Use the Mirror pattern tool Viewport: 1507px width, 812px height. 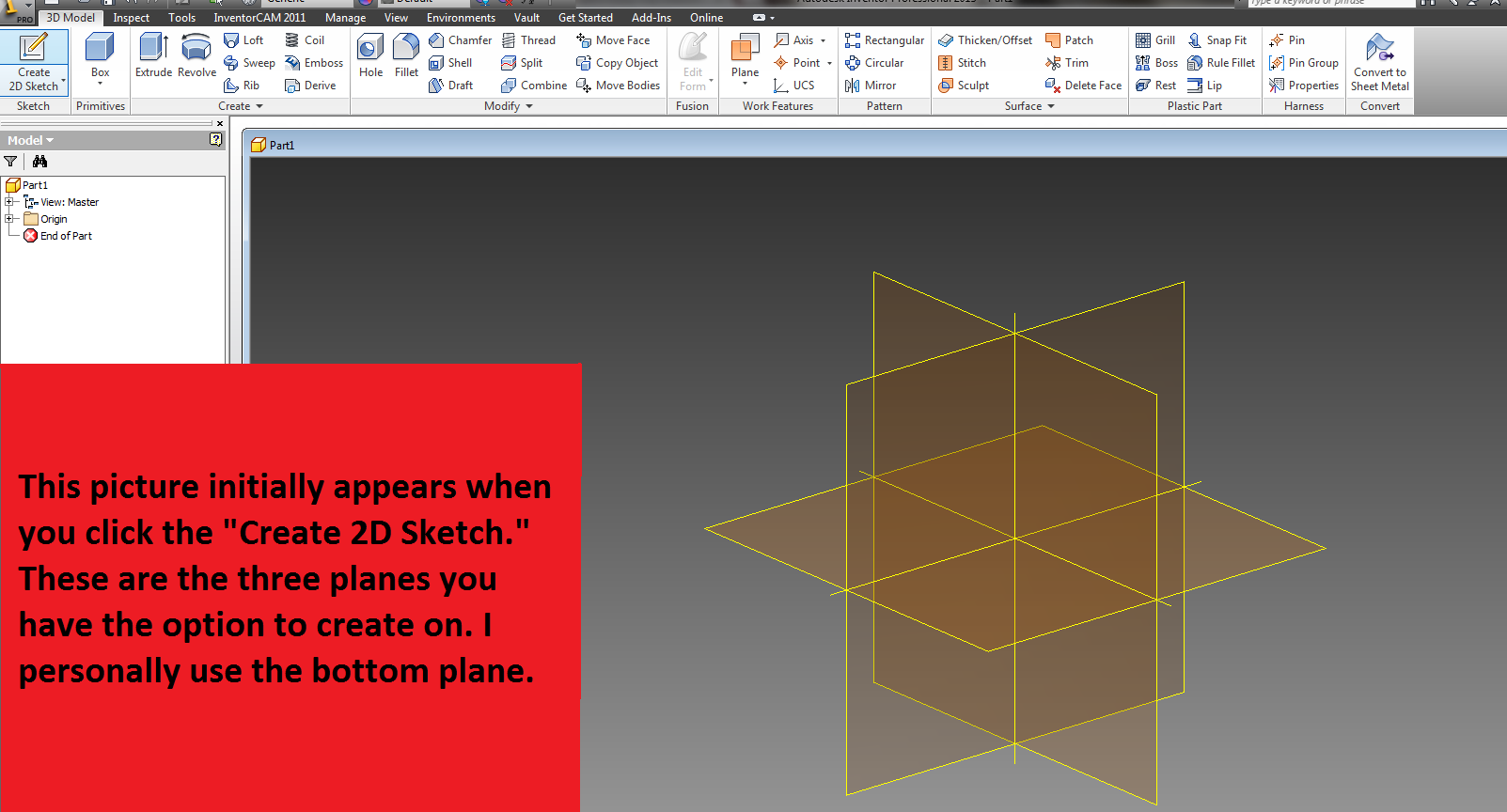tap(871, 86)
